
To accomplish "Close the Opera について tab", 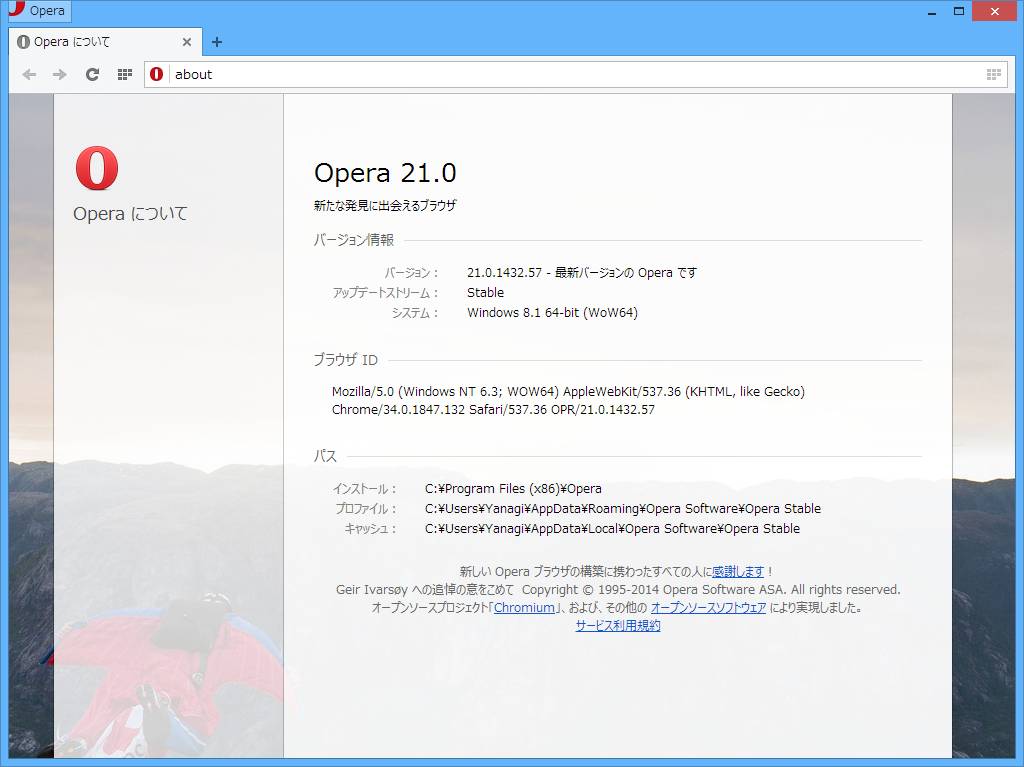I will click(187, 42).
